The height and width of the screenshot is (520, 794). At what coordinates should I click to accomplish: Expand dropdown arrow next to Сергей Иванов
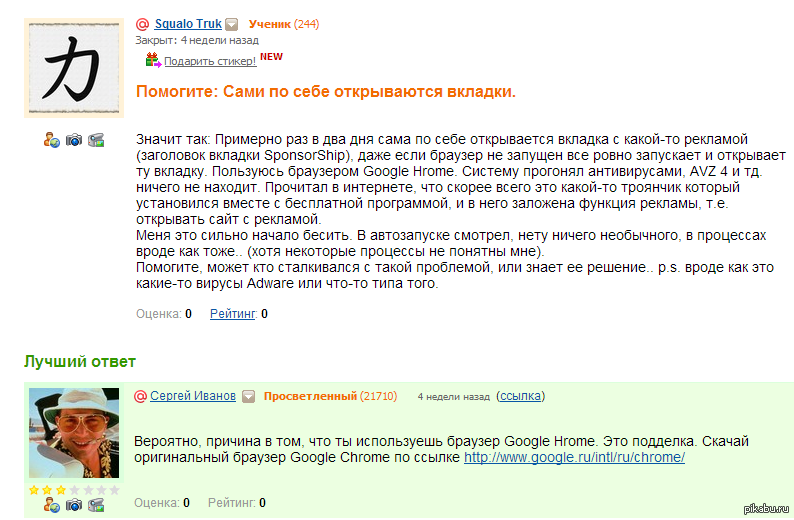[x=247, y=396]
